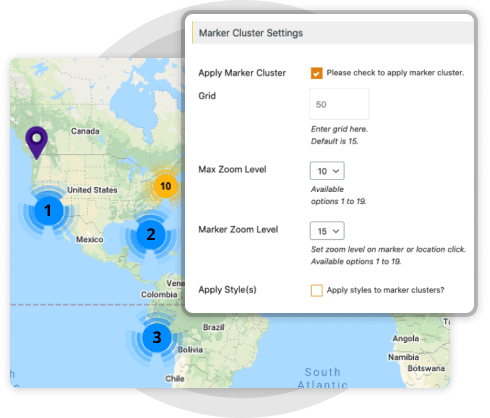Click the Canada label on map
490x418 pixels.
(85, 131)
